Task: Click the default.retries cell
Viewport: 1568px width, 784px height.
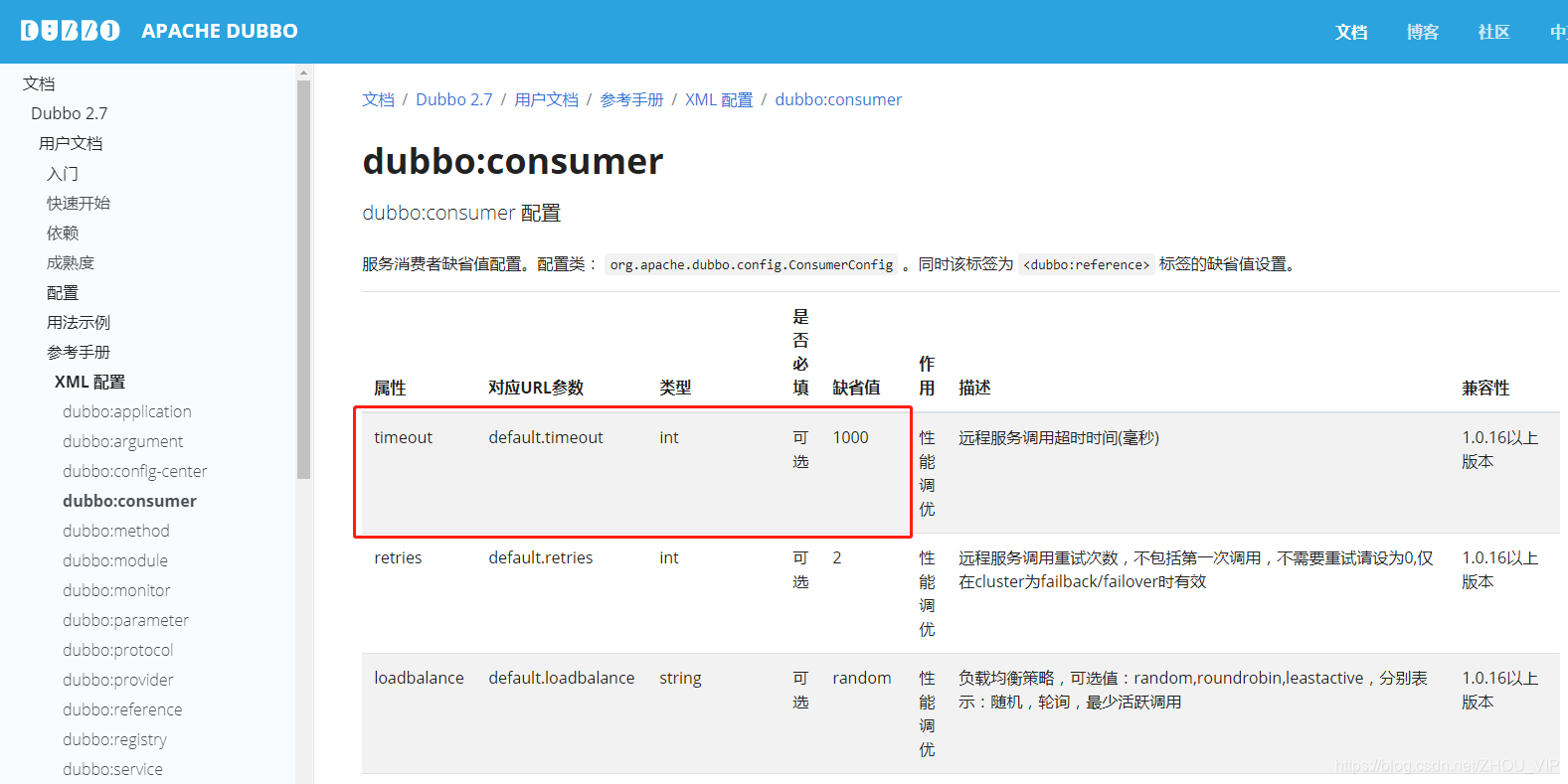Action: pos(541,557)
